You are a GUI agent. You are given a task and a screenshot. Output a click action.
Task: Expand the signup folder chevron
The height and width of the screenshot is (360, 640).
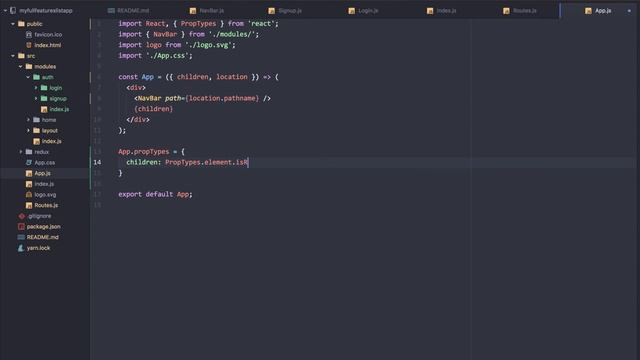(36, 98)
